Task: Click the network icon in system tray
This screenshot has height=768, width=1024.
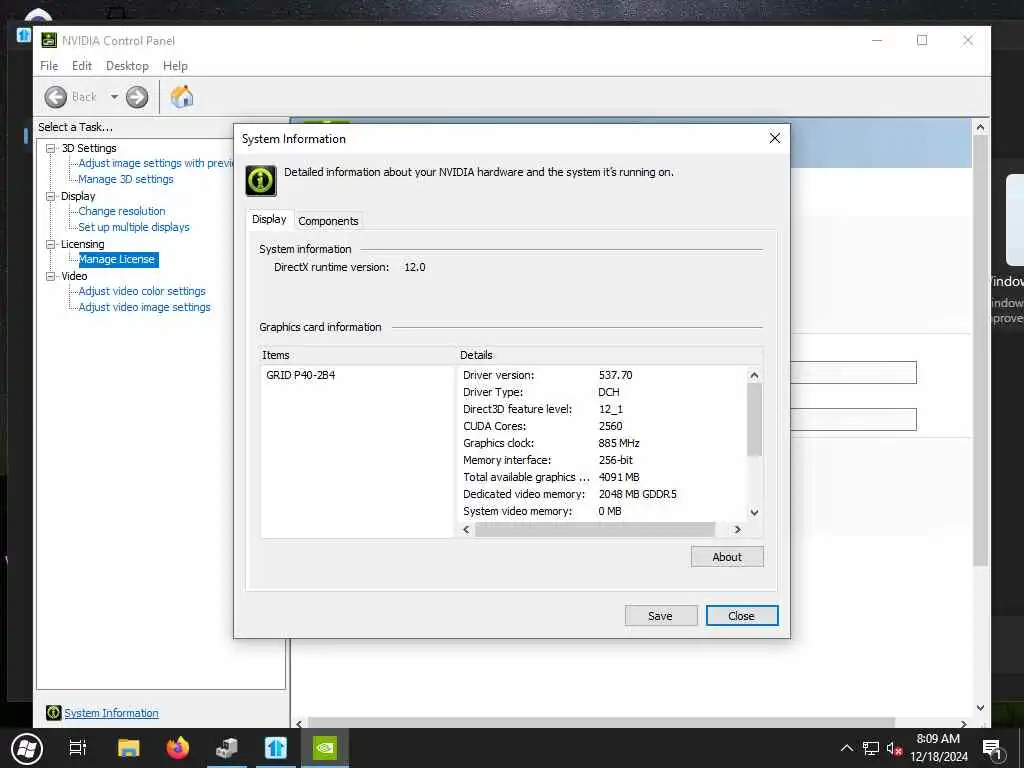Action: click(x=871, y=748)
